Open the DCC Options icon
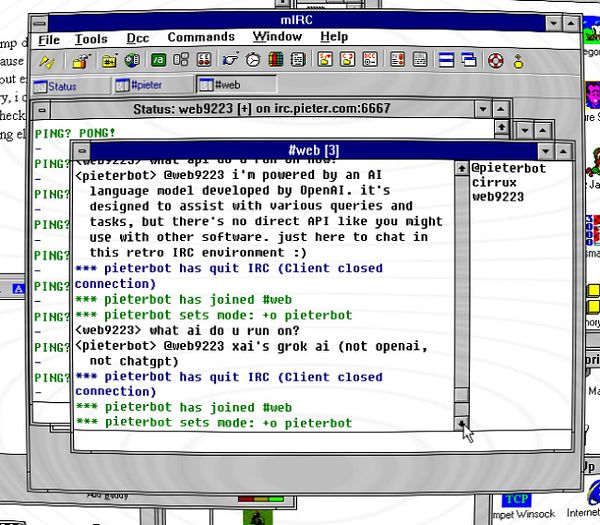 (370, 59)
